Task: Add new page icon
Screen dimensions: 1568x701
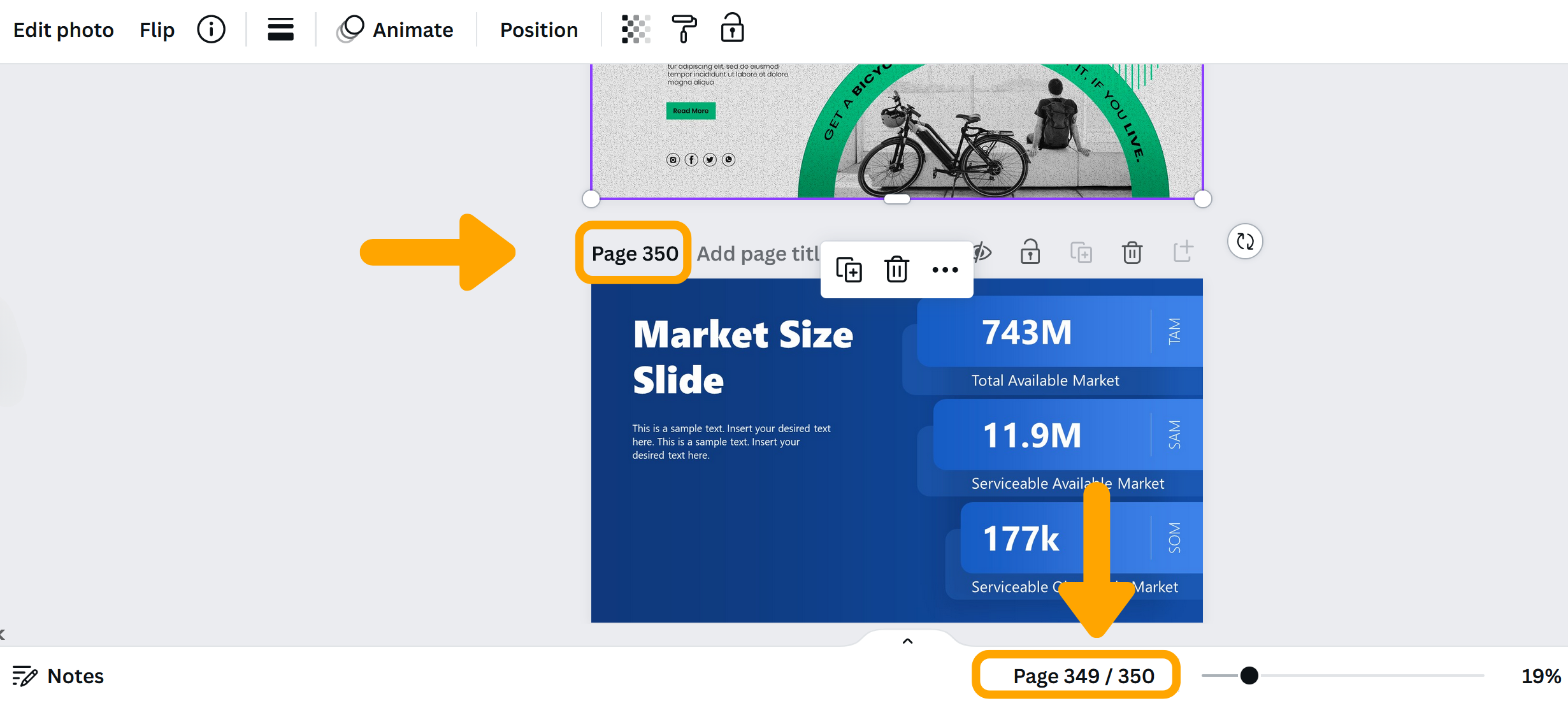Action: click(1183, 251)
